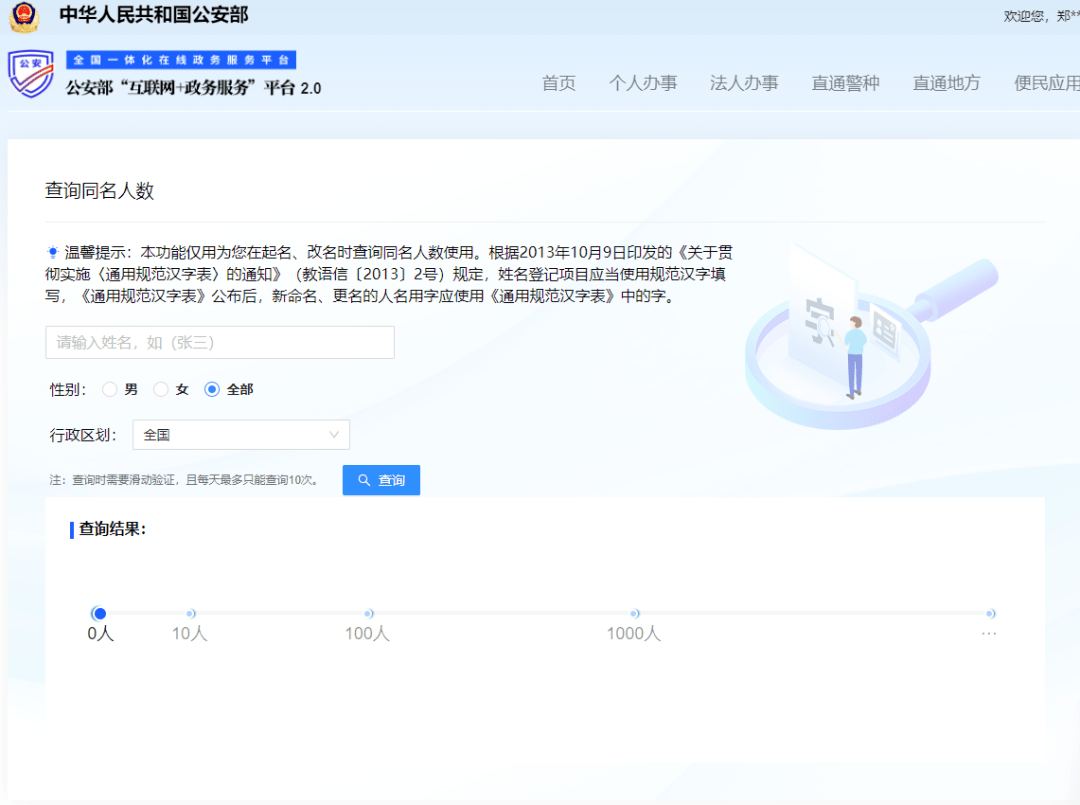Switch to the 首页 tab

[x=559, y=84]
